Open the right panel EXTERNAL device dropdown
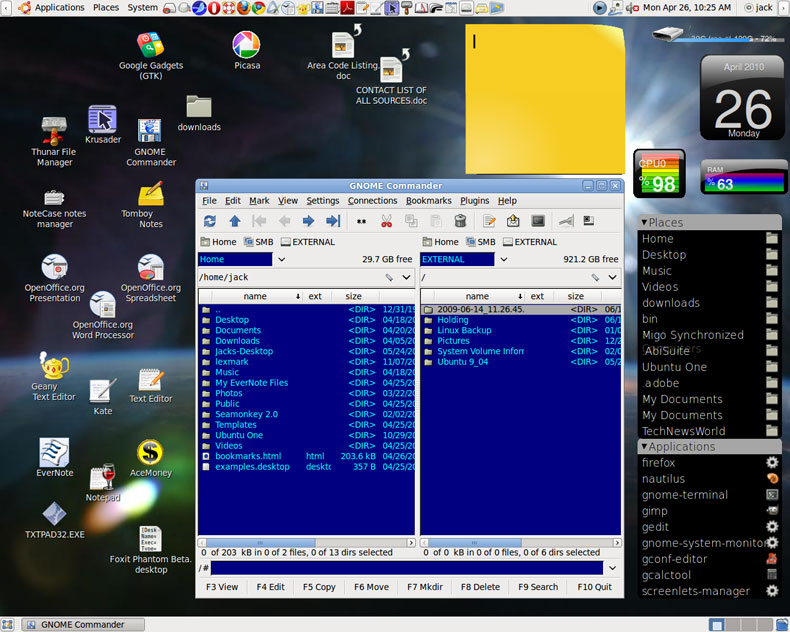Image resolution: width=790 pixels, height=632 pixels. (x=504, y=259)
